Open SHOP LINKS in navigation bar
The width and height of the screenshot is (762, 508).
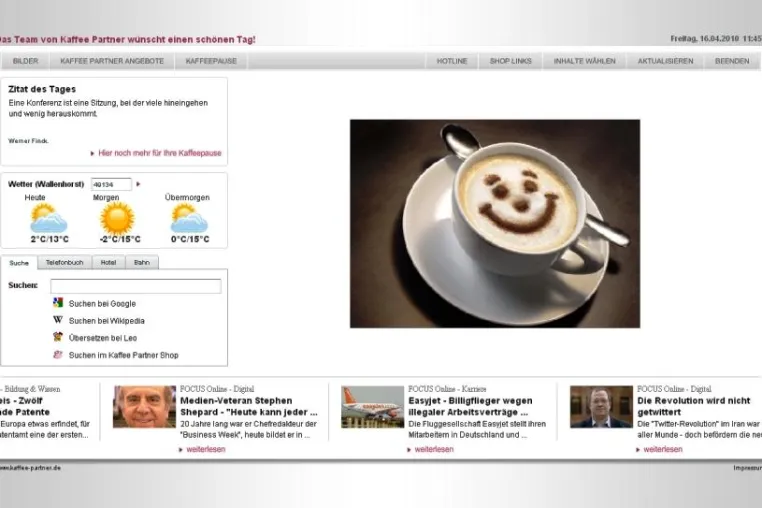[x=510, y=61]
